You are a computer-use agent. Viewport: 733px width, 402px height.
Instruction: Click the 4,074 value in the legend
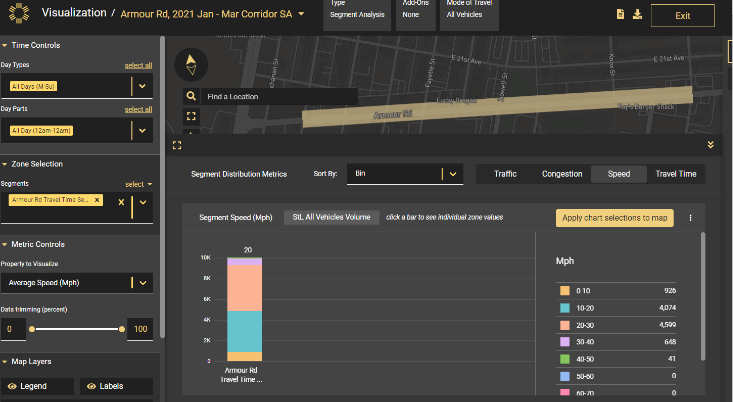click(x=668, y=308)
